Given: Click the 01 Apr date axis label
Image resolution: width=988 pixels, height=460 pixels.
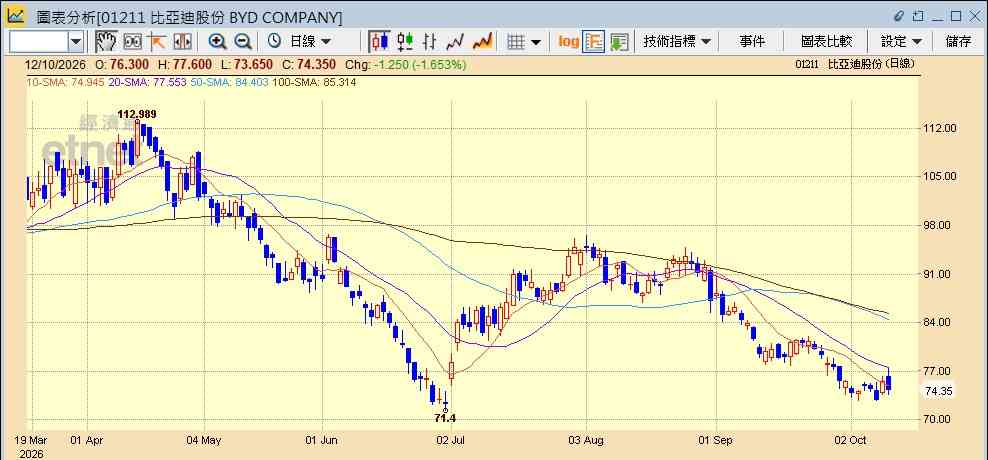Looking at the screenshot, I should pos(88,440).
